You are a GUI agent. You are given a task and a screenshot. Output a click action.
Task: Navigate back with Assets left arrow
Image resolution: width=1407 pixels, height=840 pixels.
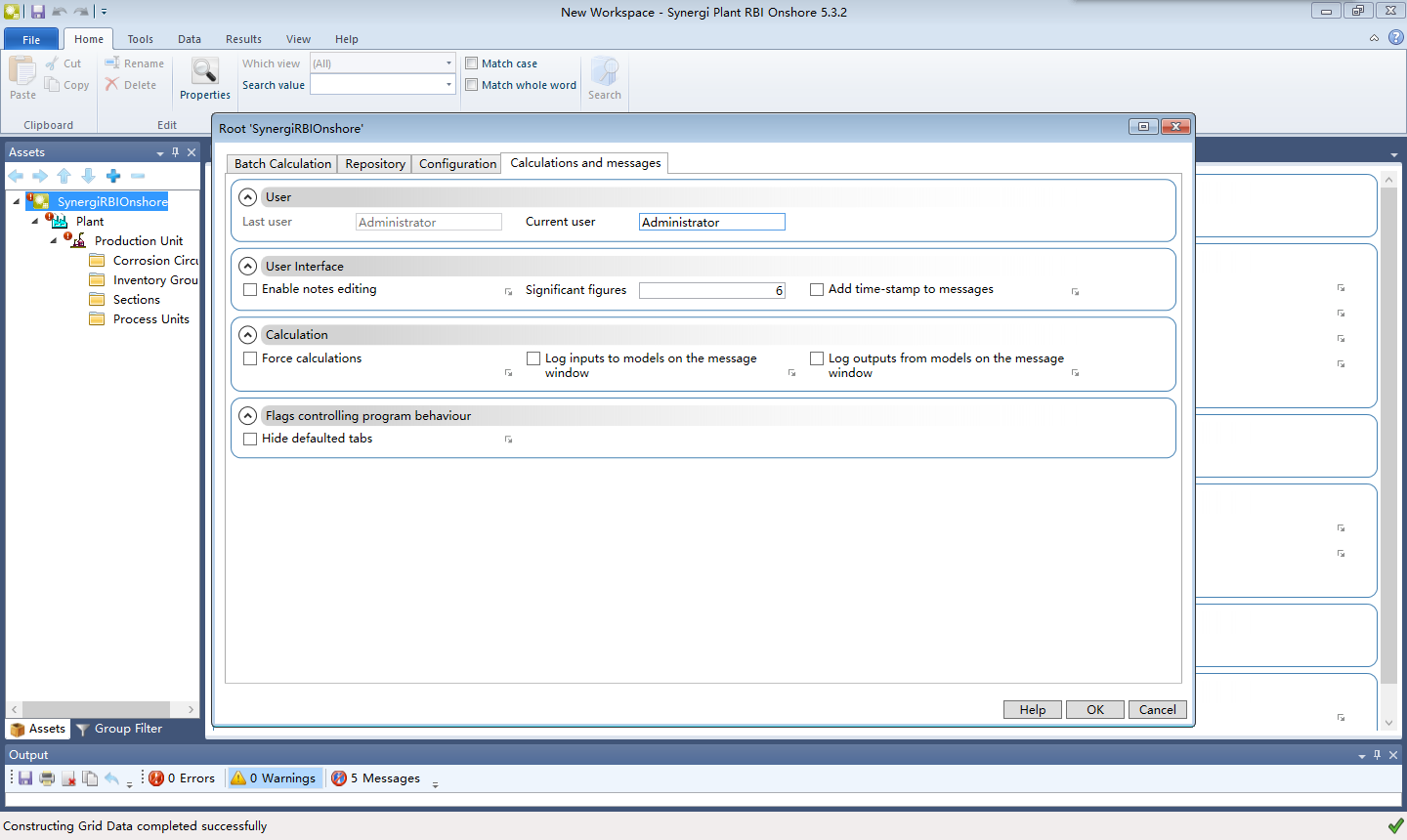point(16,176)
